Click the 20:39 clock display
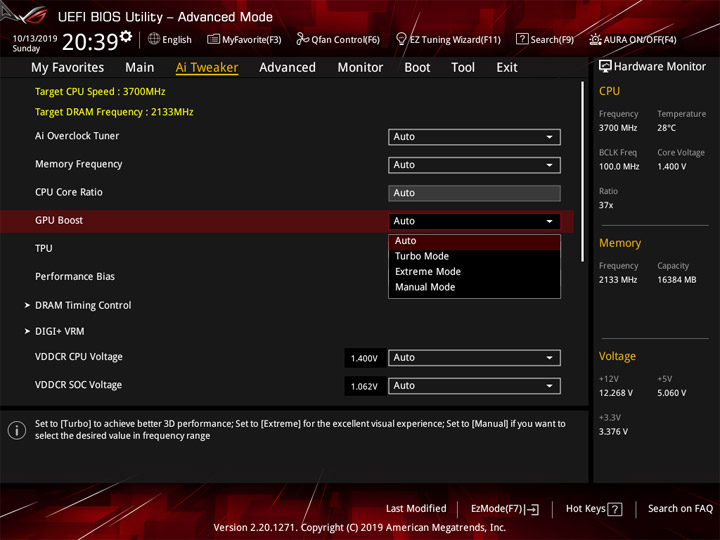The width and height of the screenshot is (720, 540). point(90,42)
